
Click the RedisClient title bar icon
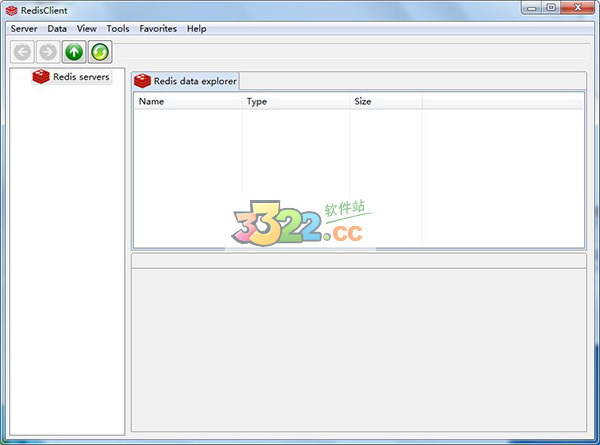click(11, 10)
